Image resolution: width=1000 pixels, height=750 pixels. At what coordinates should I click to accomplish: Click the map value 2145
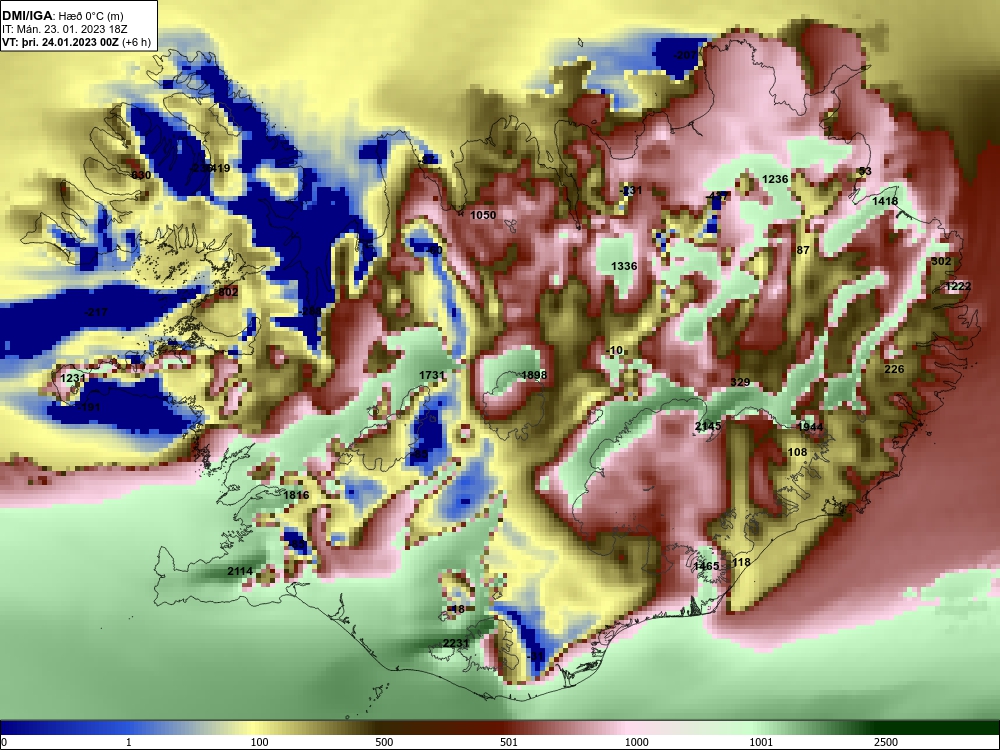pos(708,426)
